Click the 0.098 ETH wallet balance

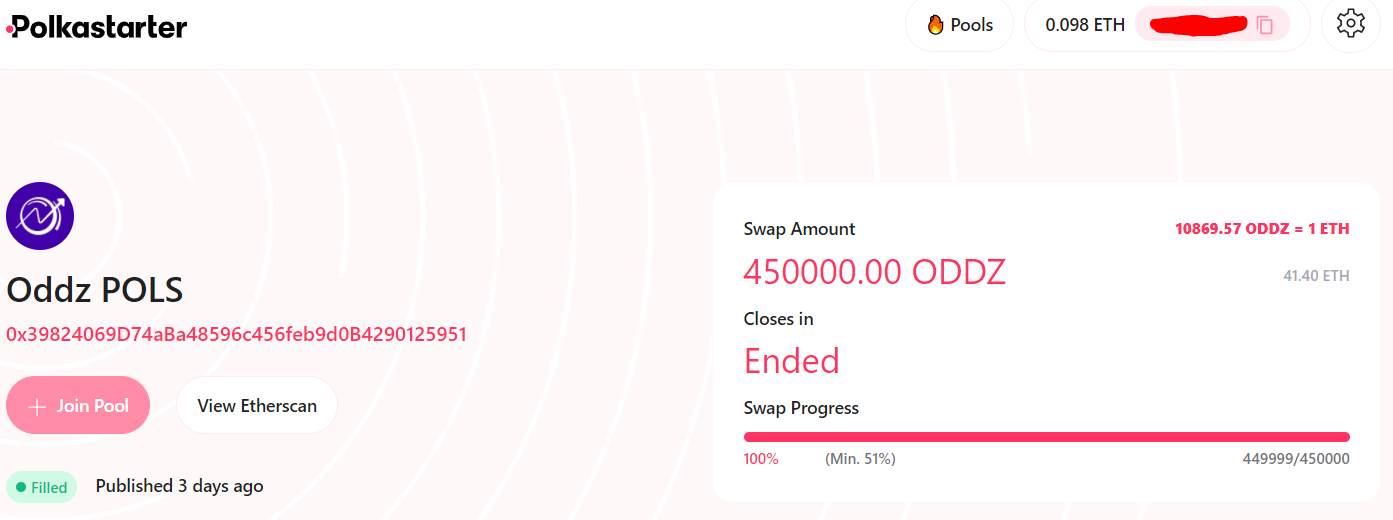[x=1085, y=25]
